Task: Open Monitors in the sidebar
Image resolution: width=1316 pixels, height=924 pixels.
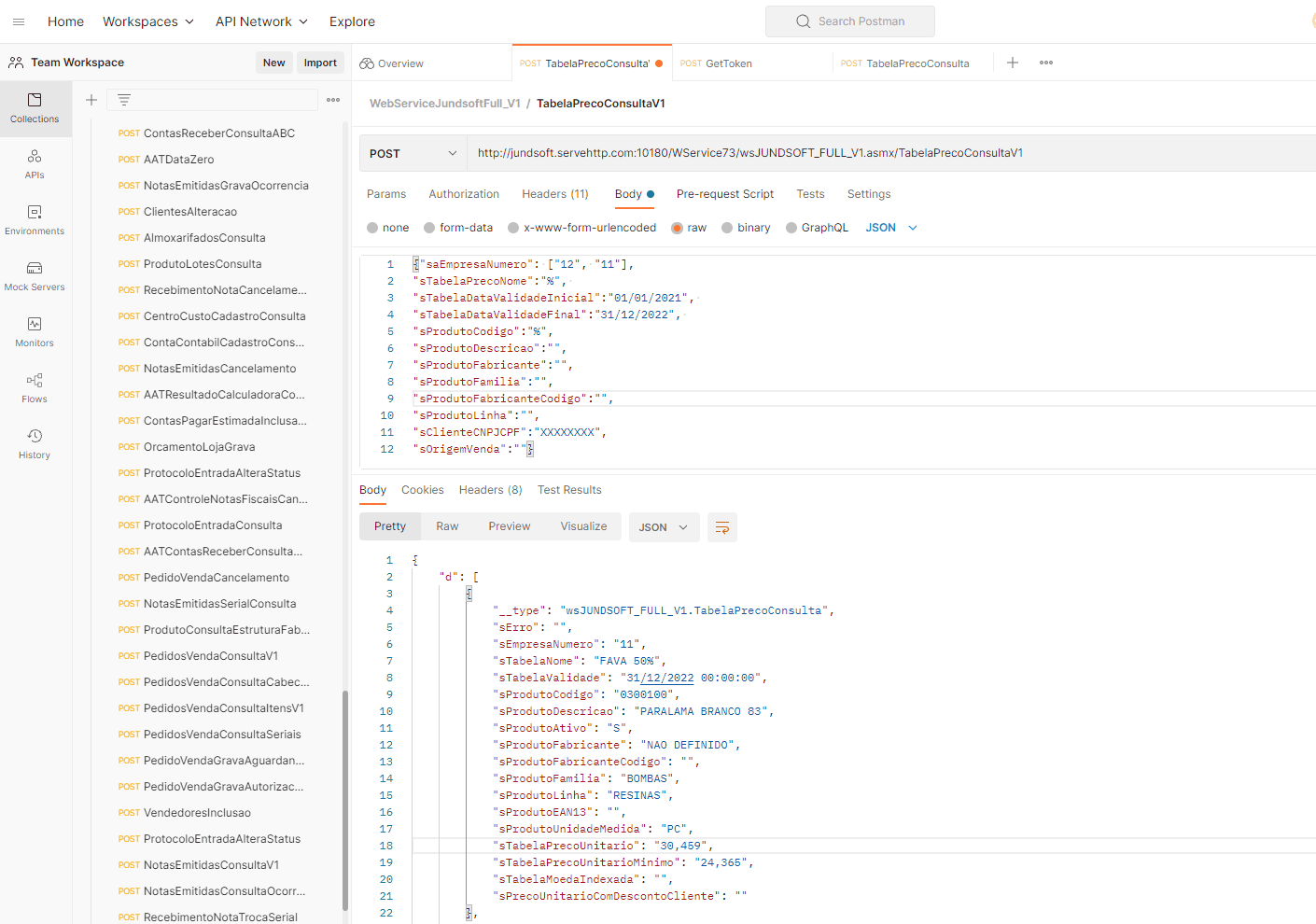Action: (x=35, y=332)
